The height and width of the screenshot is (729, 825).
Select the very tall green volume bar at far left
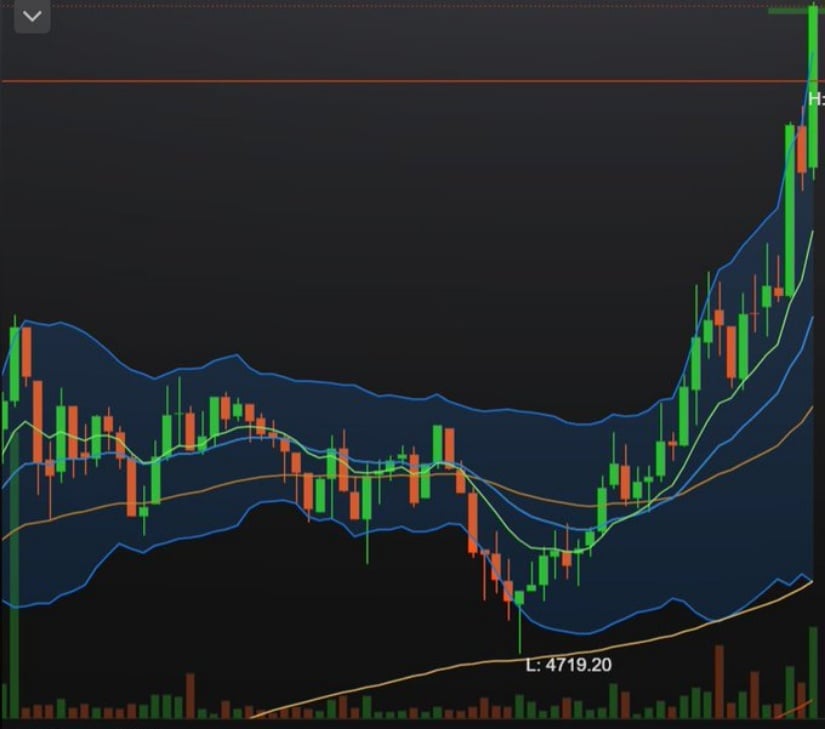click(x=14, y=573)
